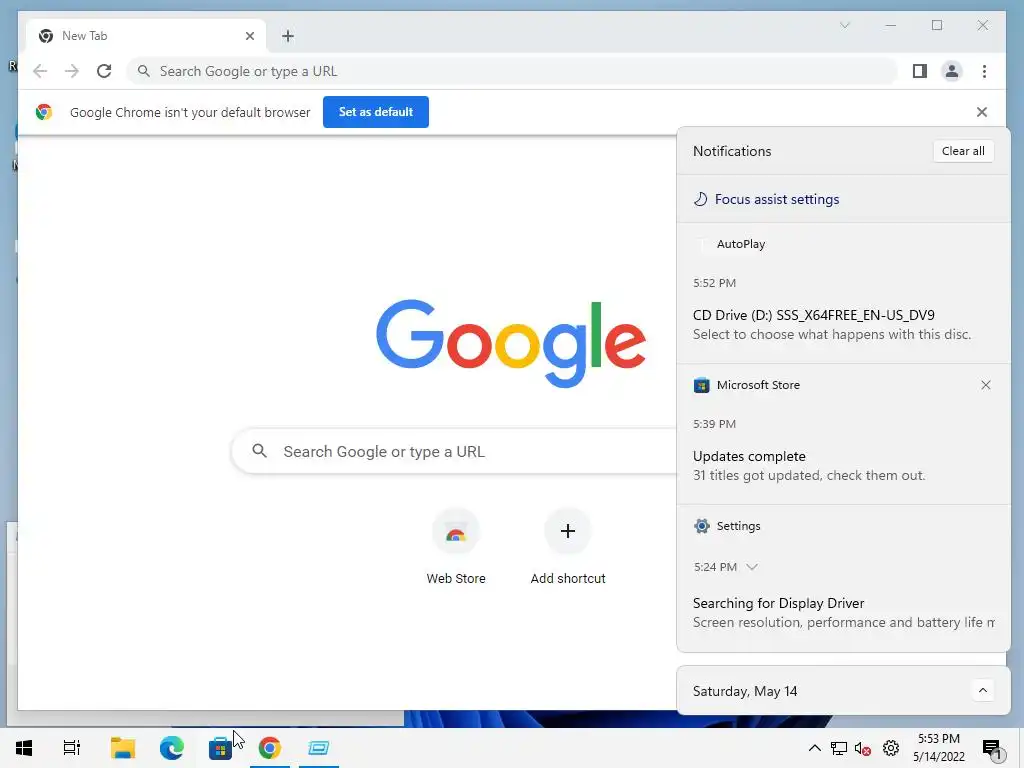This screenshot has height=768, width=1024.
Task: Open the Chrome side panel
Action: [x=920, y=71]
